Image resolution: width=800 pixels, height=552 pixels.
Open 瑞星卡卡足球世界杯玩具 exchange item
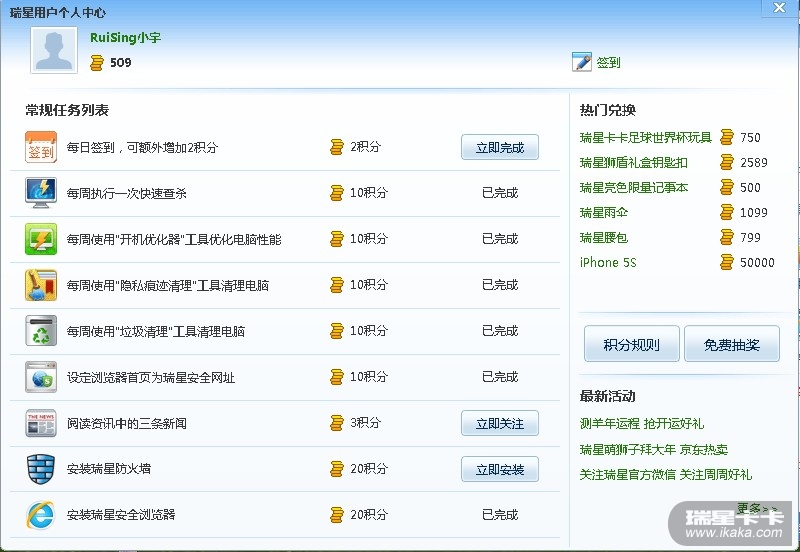[x=645, y=138]
